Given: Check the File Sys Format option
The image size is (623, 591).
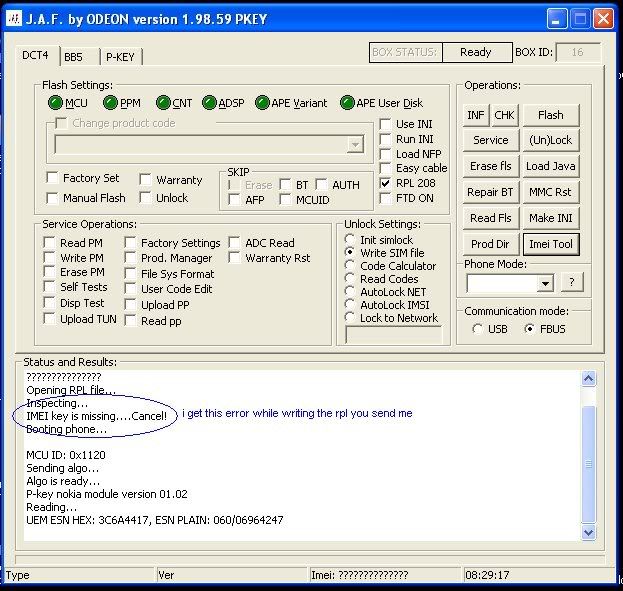Looking at the screenshot, I should [130, 273].
